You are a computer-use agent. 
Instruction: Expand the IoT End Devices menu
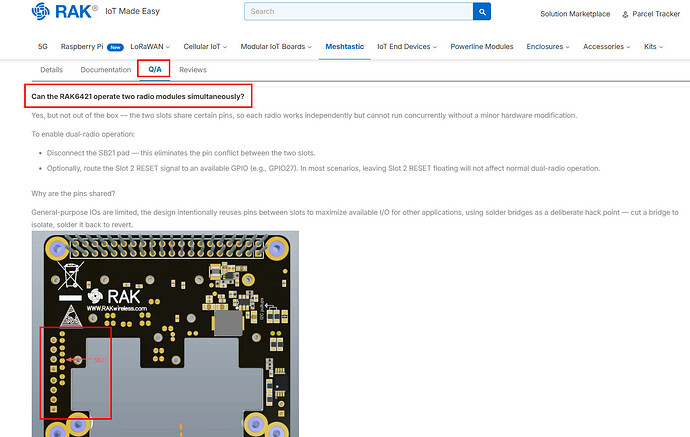click(x=407, y=47)
